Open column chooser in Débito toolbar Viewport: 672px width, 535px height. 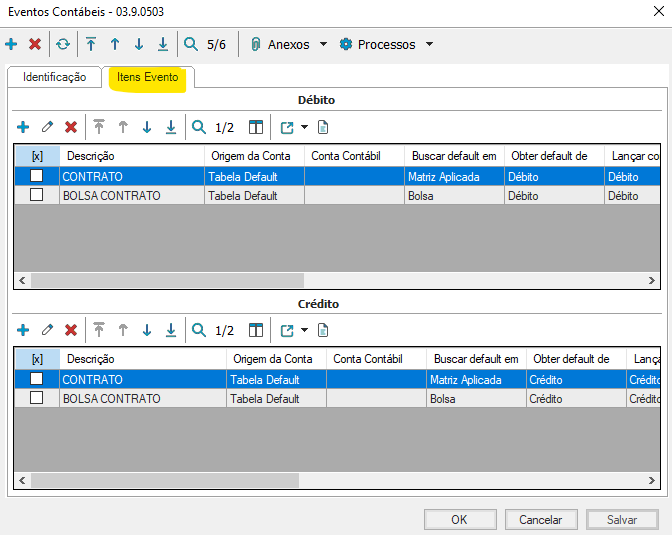256,127
